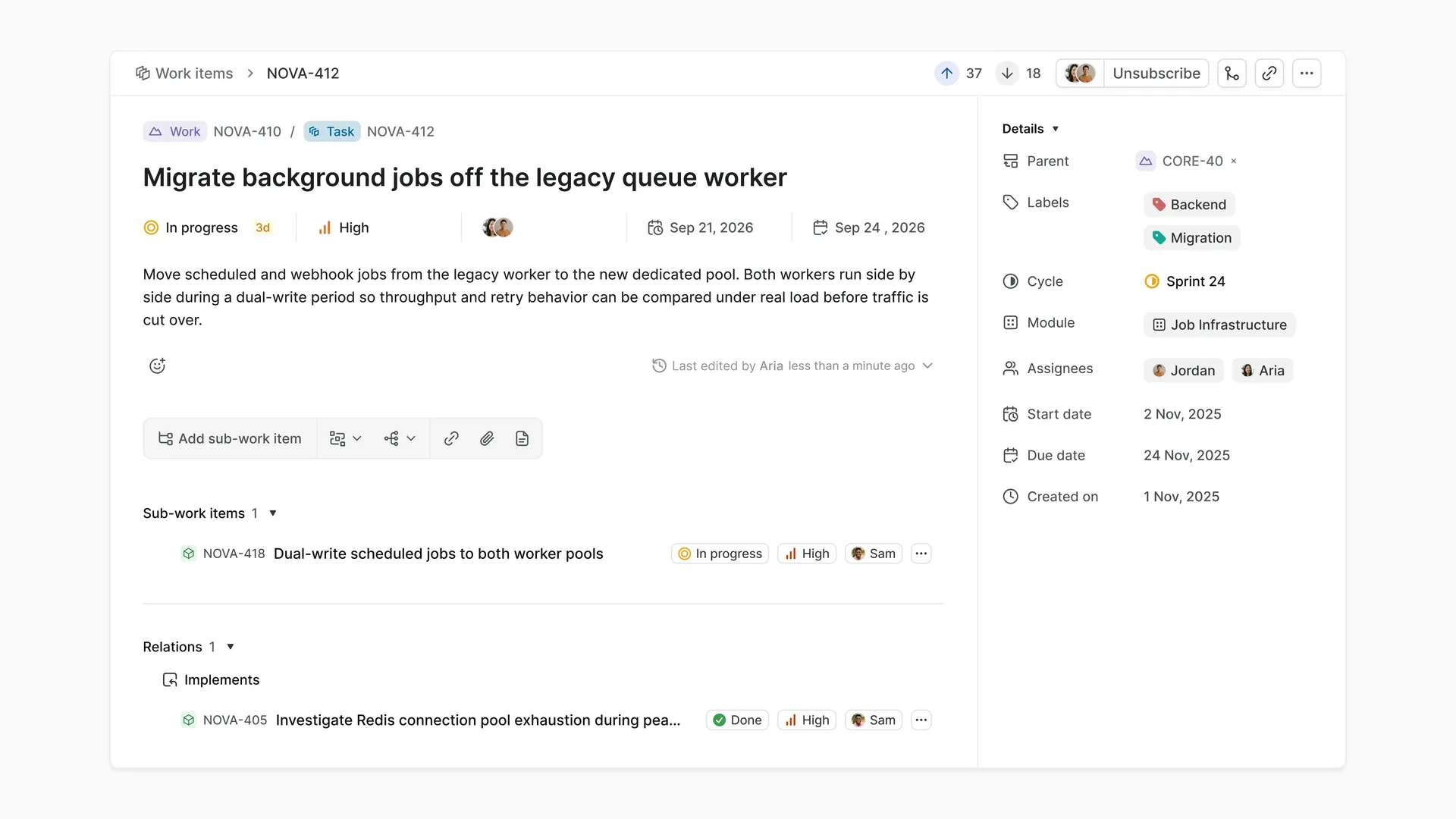
Task: Open the more menu for NOVA-405
Action: [921, 720]
